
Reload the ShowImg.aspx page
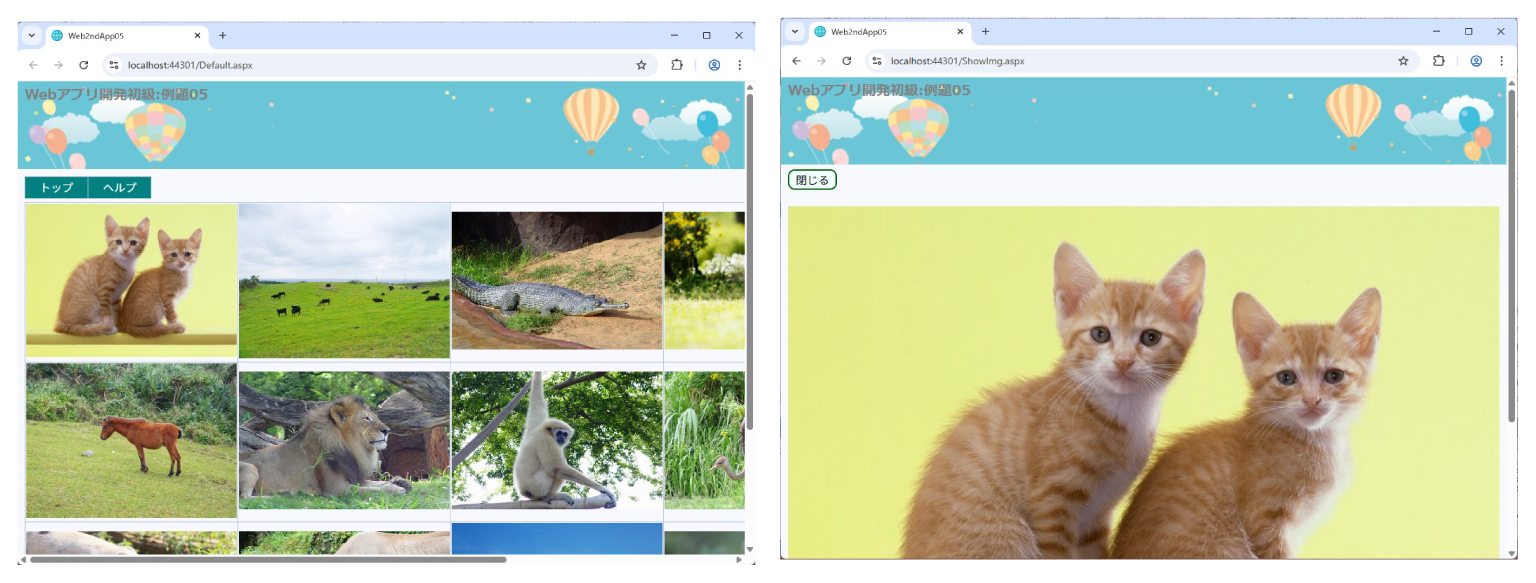point(847,61)
